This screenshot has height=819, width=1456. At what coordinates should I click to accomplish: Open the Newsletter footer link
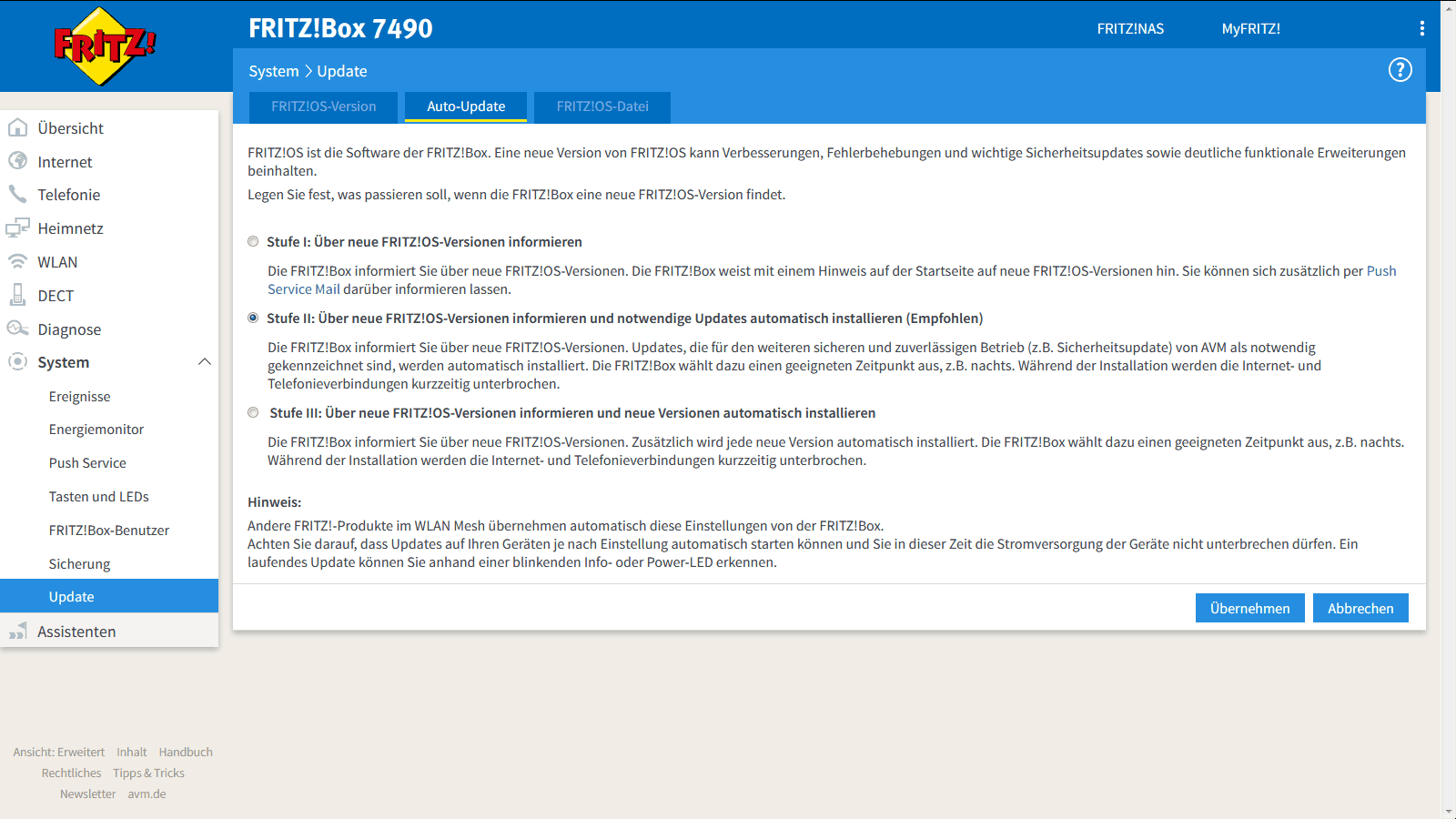point(88,794)
